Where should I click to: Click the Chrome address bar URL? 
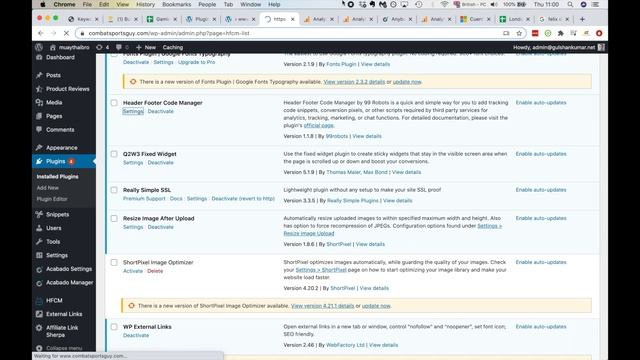(169, 33)
